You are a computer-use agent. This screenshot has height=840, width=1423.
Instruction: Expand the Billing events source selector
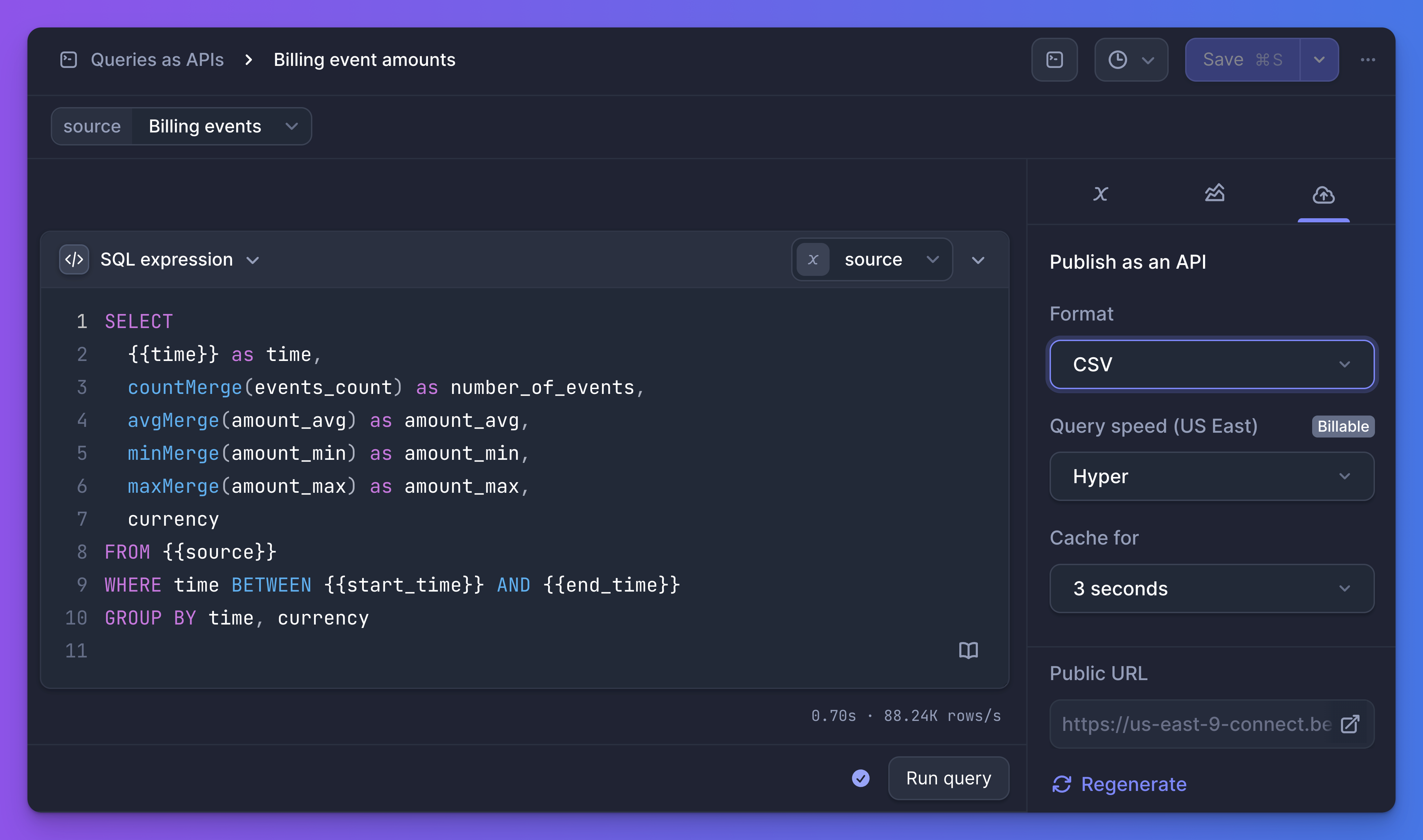click(x=221, y=126)
